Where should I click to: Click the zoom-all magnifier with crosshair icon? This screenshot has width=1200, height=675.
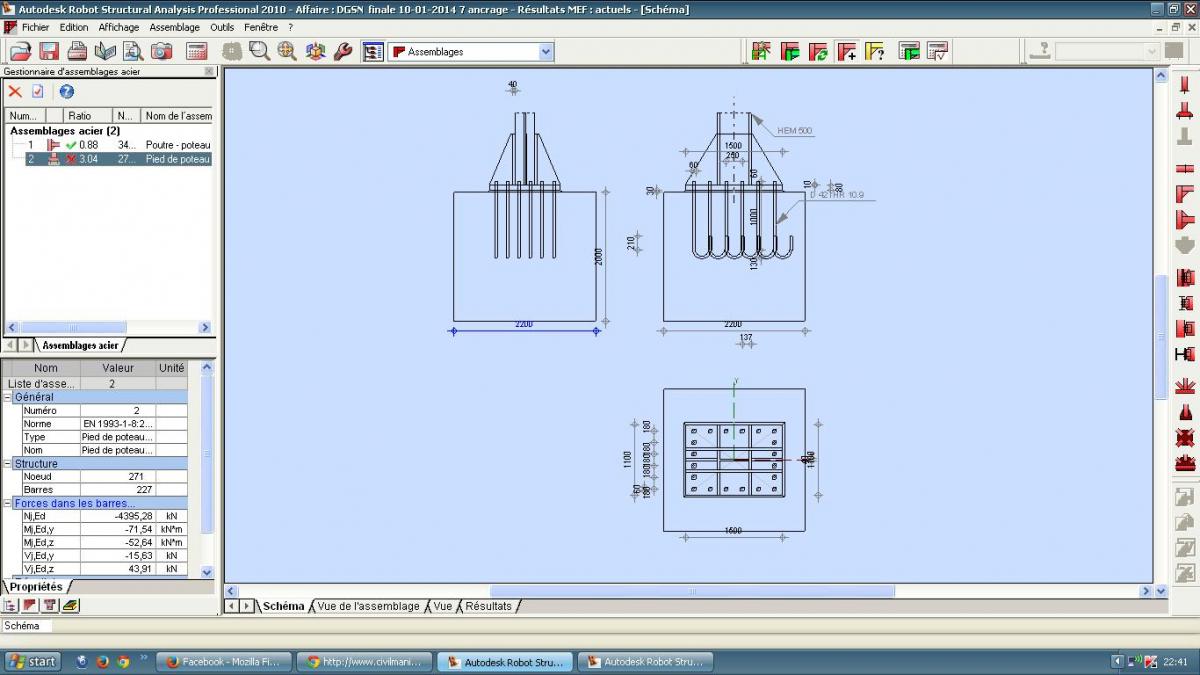click(288, 51)
